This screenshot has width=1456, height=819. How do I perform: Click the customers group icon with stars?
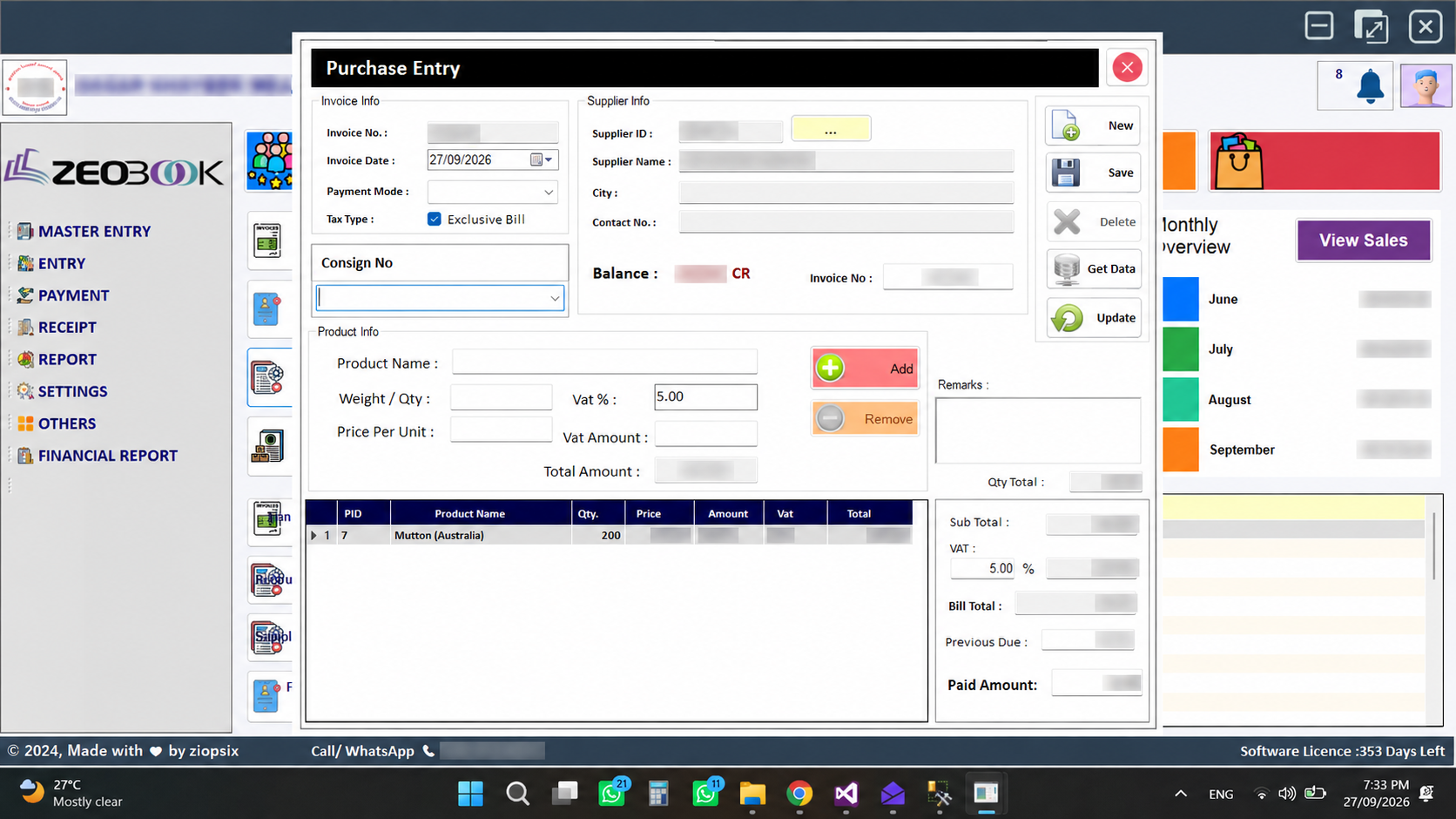tap(269, 160)
